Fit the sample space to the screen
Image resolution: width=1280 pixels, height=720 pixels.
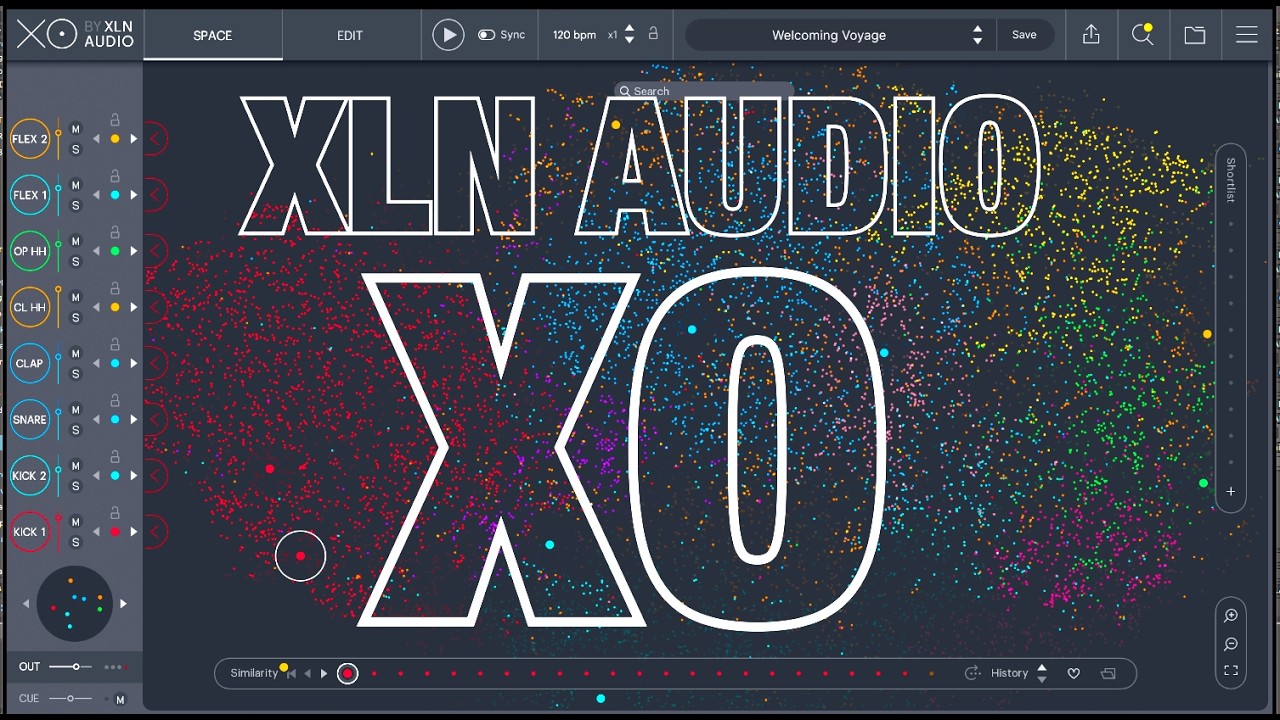[1231, 671]
